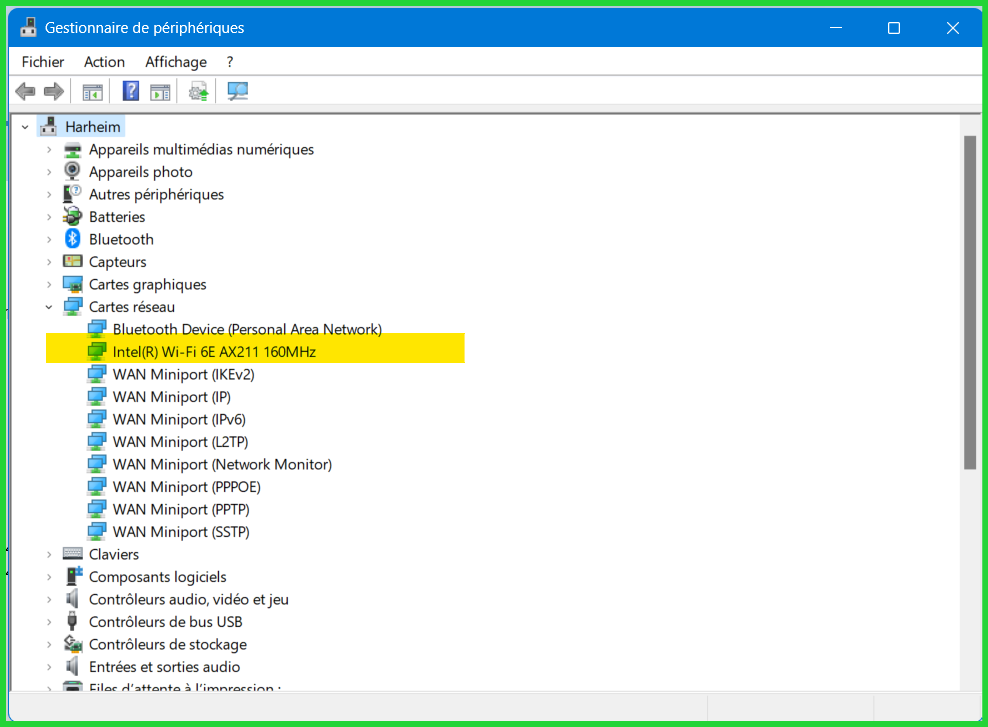Expand Contrôleurs de bus USB
The image size is (988, 727).
tap(49, 622)
